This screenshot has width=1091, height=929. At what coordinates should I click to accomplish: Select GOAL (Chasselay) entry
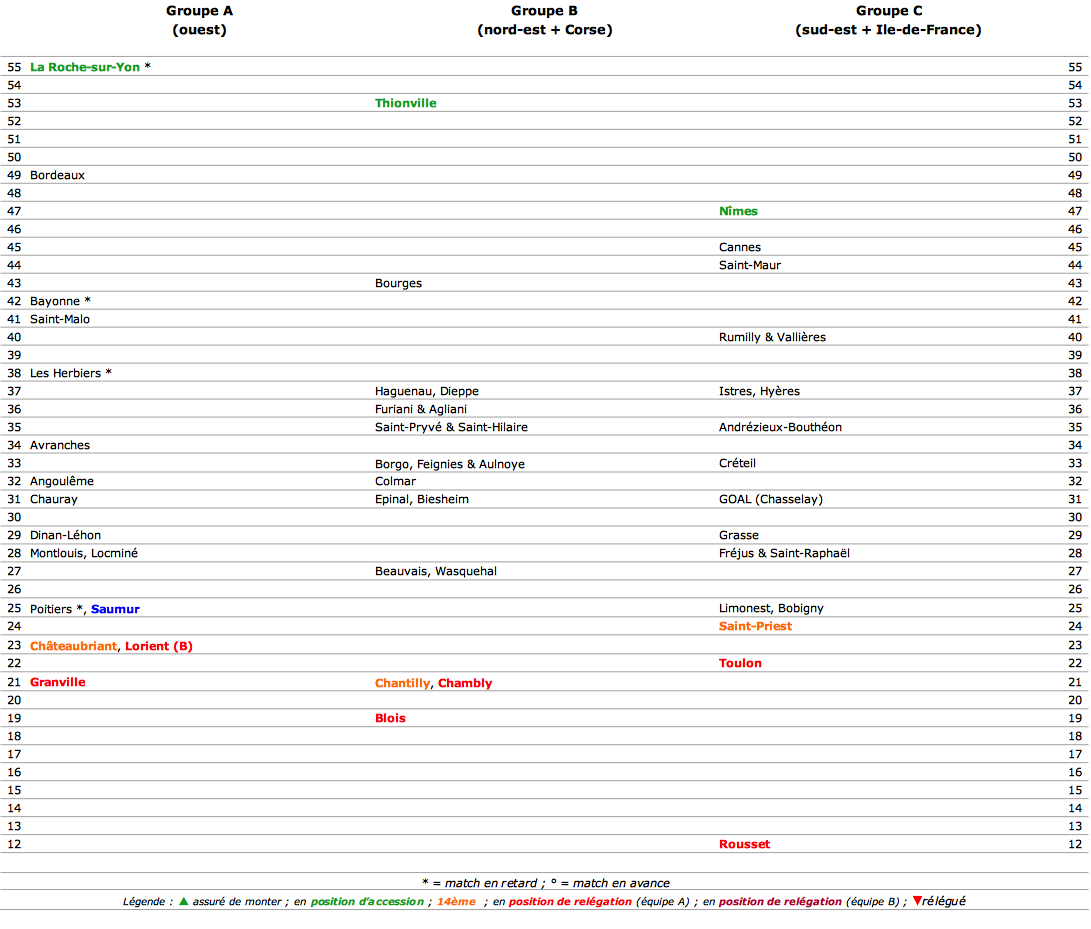(770, 500)
